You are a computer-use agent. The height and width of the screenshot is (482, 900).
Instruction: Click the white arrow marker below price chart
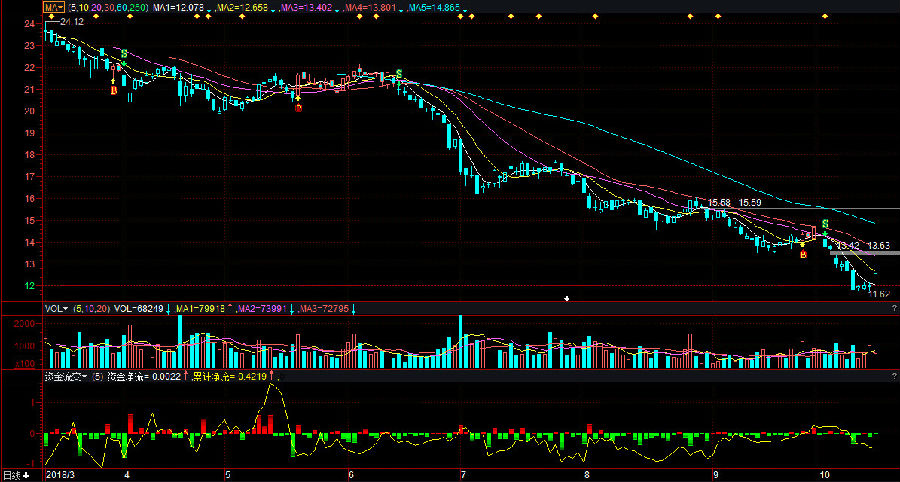click(567, 298)
